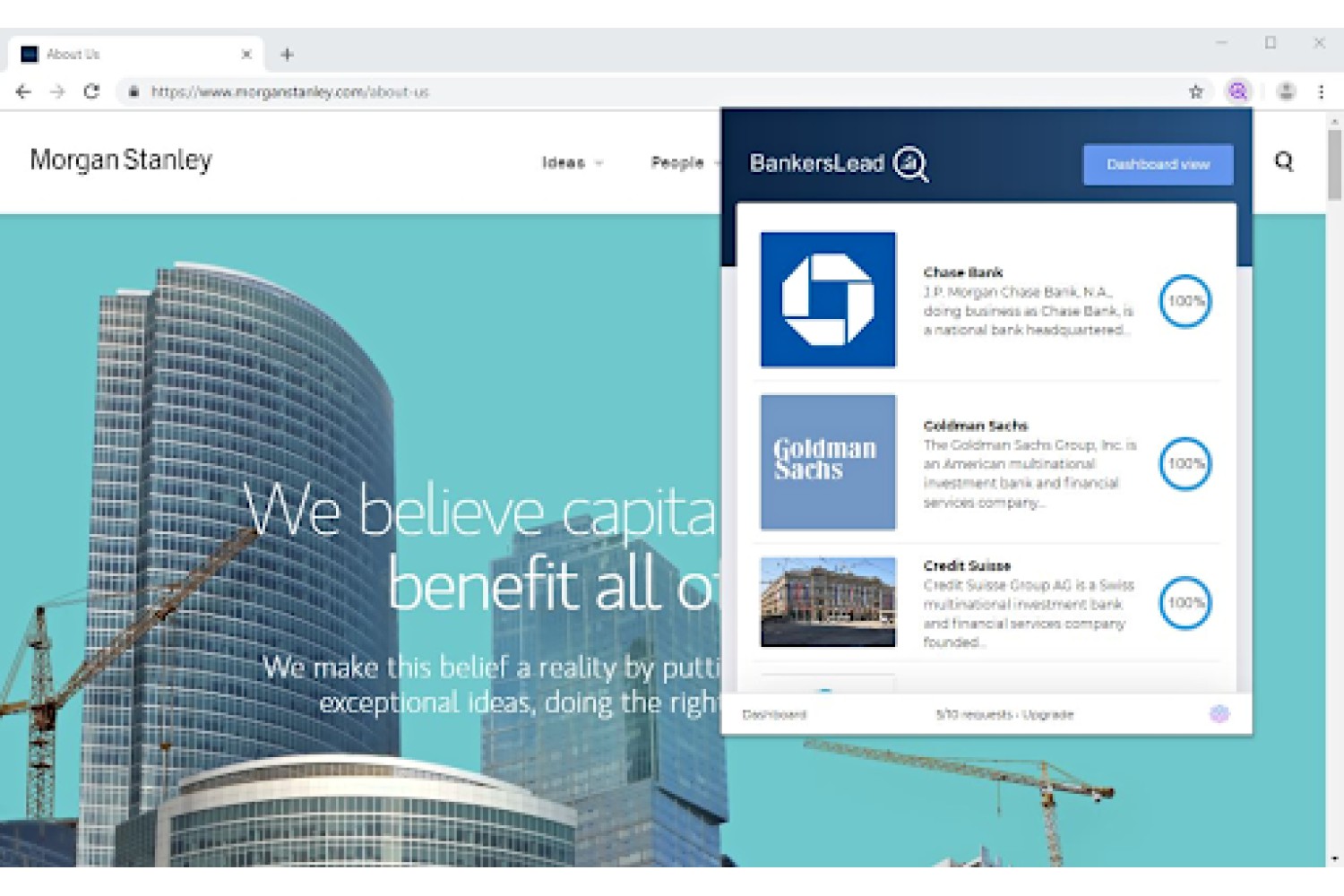1344x896 pixels.
Task: Minimize the Chrome window
Action: pos(1221,42)
